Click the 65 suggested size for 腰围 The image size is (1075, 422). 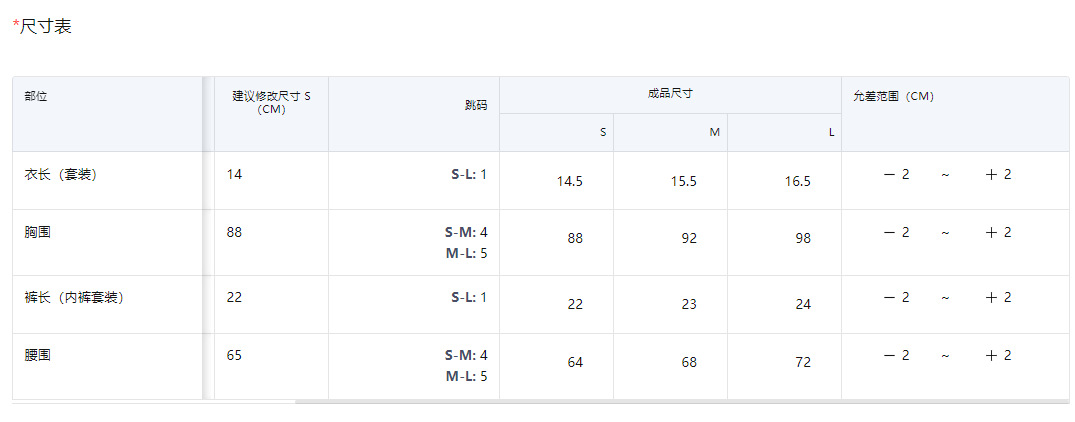pos(234,355)
